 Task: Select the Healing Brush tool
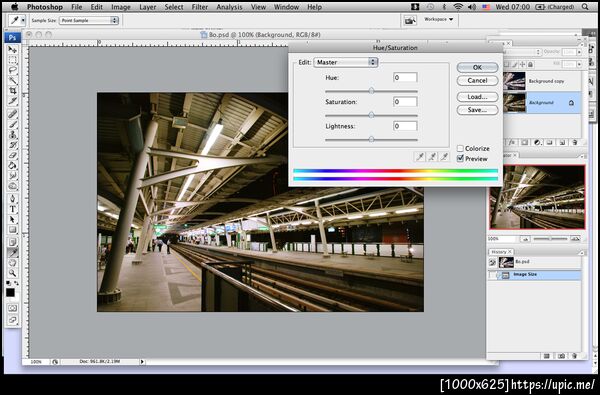(13, 114)
